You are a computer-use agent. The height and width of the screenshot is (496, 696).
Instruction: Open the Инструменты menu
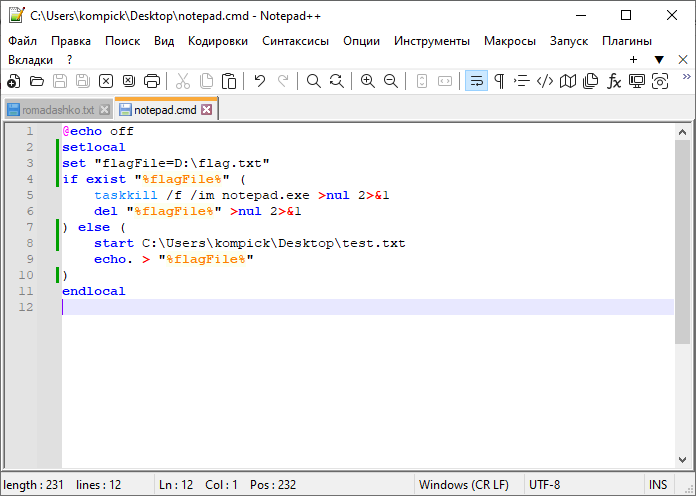(432, 41)
